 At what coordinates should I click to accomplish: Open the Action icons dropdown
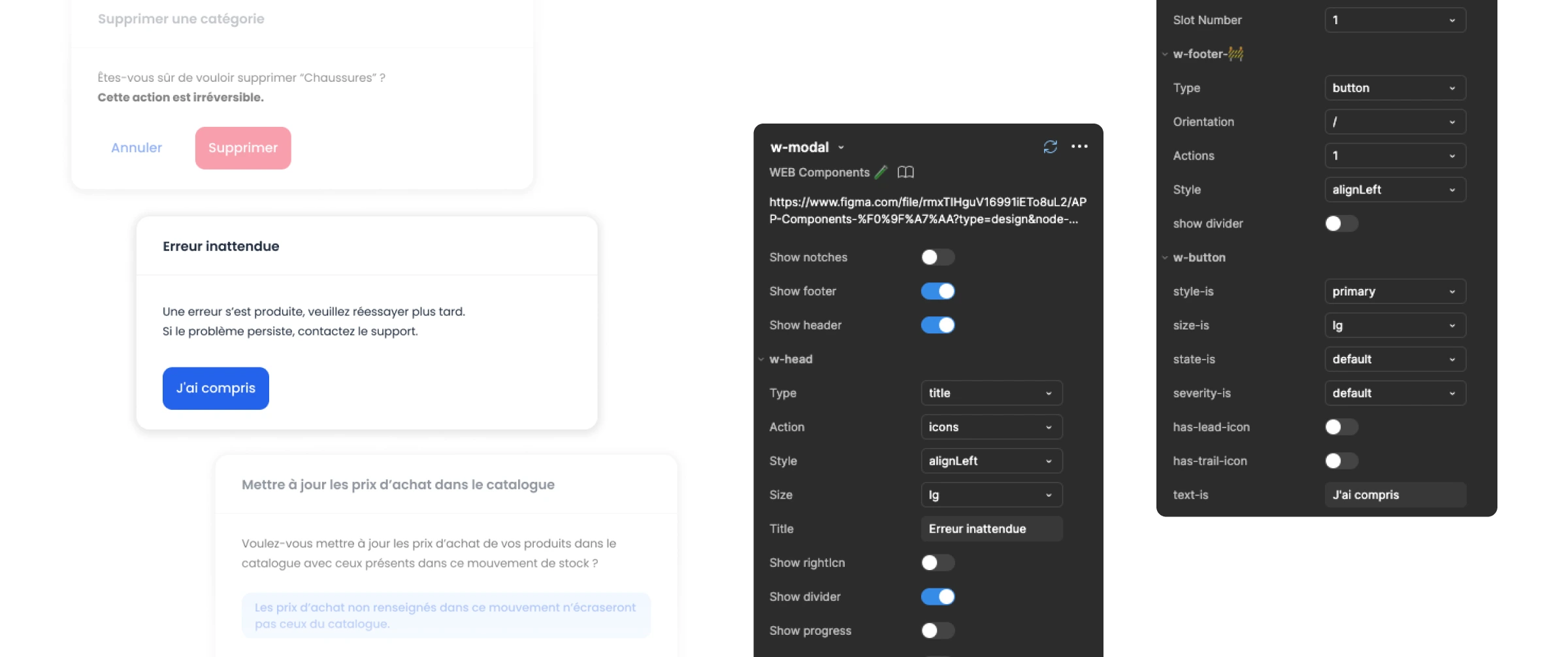click(x=991, y=428)
